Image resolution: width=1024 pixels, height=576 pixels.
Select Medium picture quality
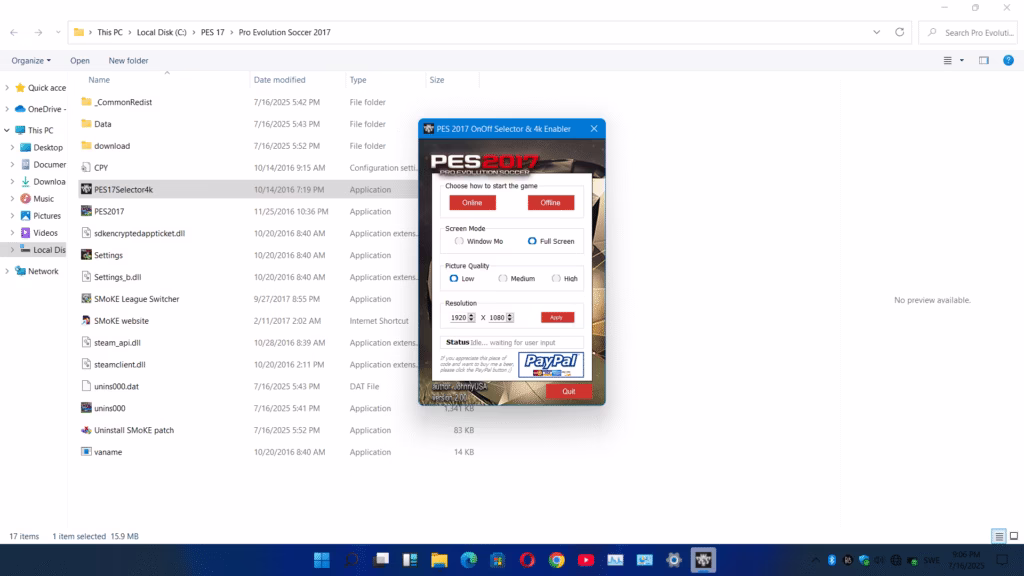tap(502, 278)
